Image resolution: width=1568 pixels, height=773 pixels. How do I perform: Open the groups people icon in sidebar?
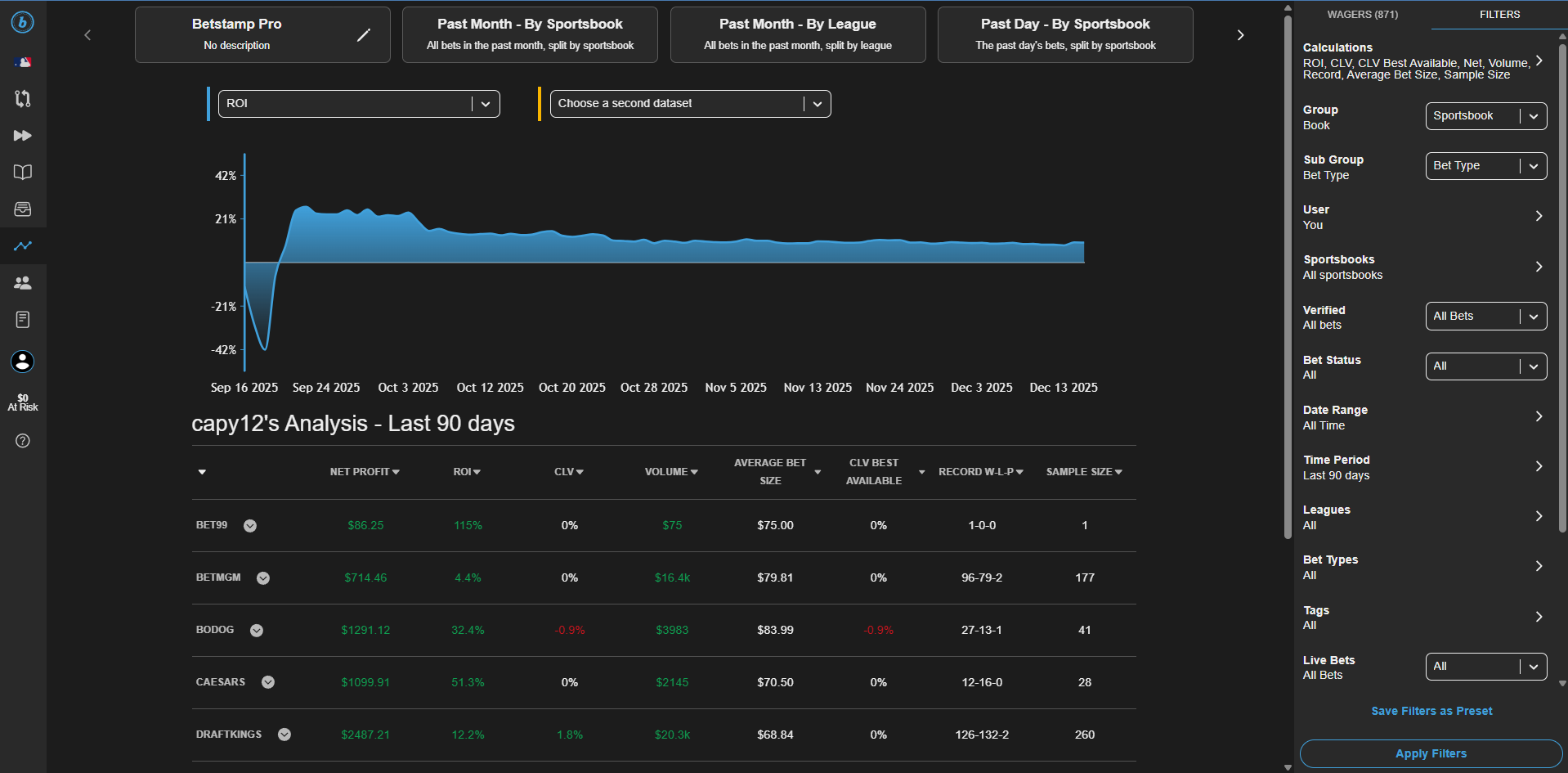point(22,282)
